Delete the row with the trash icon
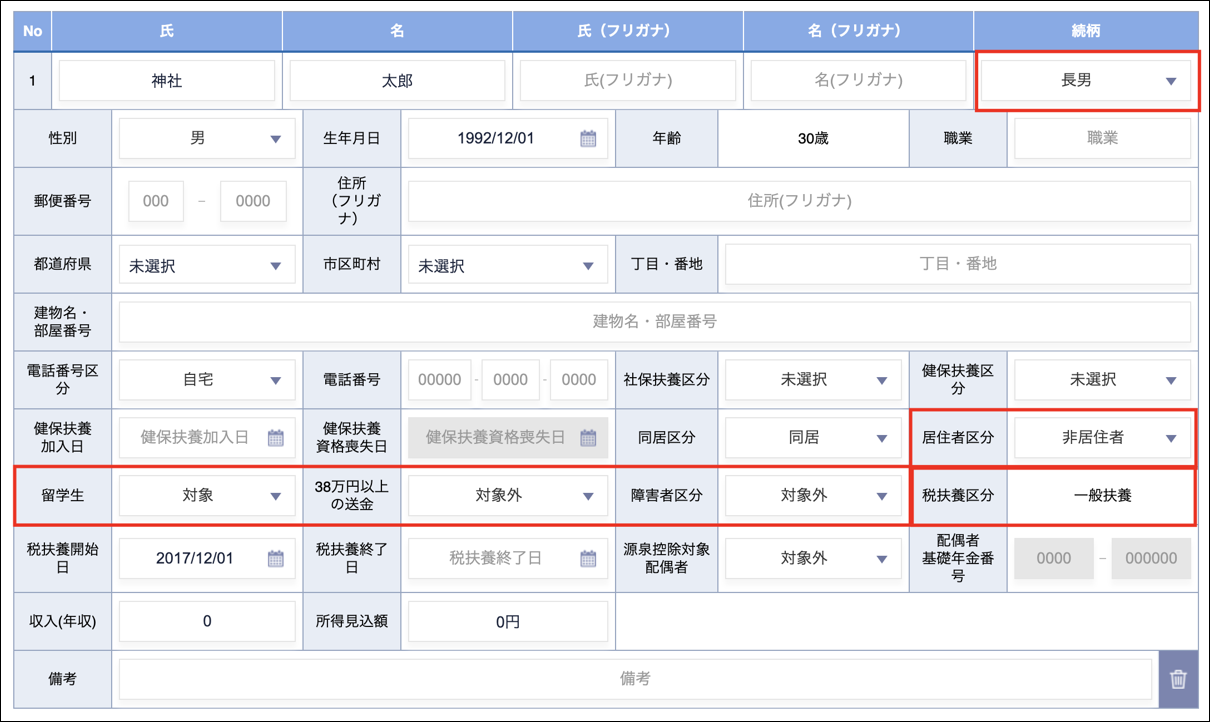 coord(1178,680)
